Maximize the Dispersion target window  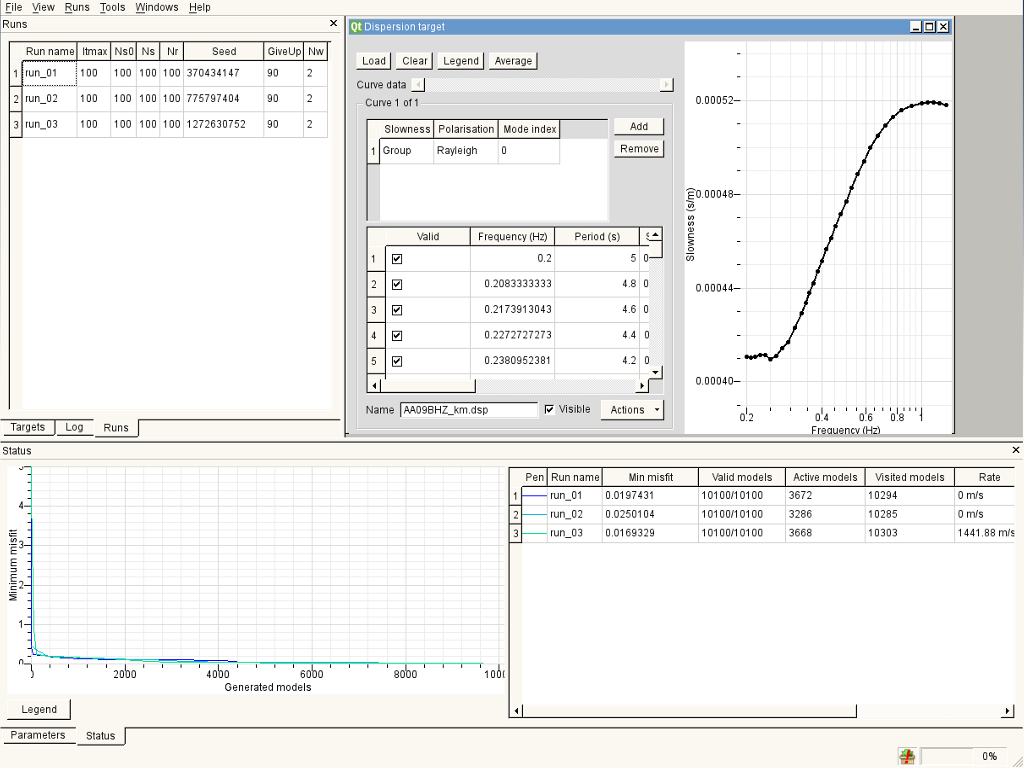(929, 27)
